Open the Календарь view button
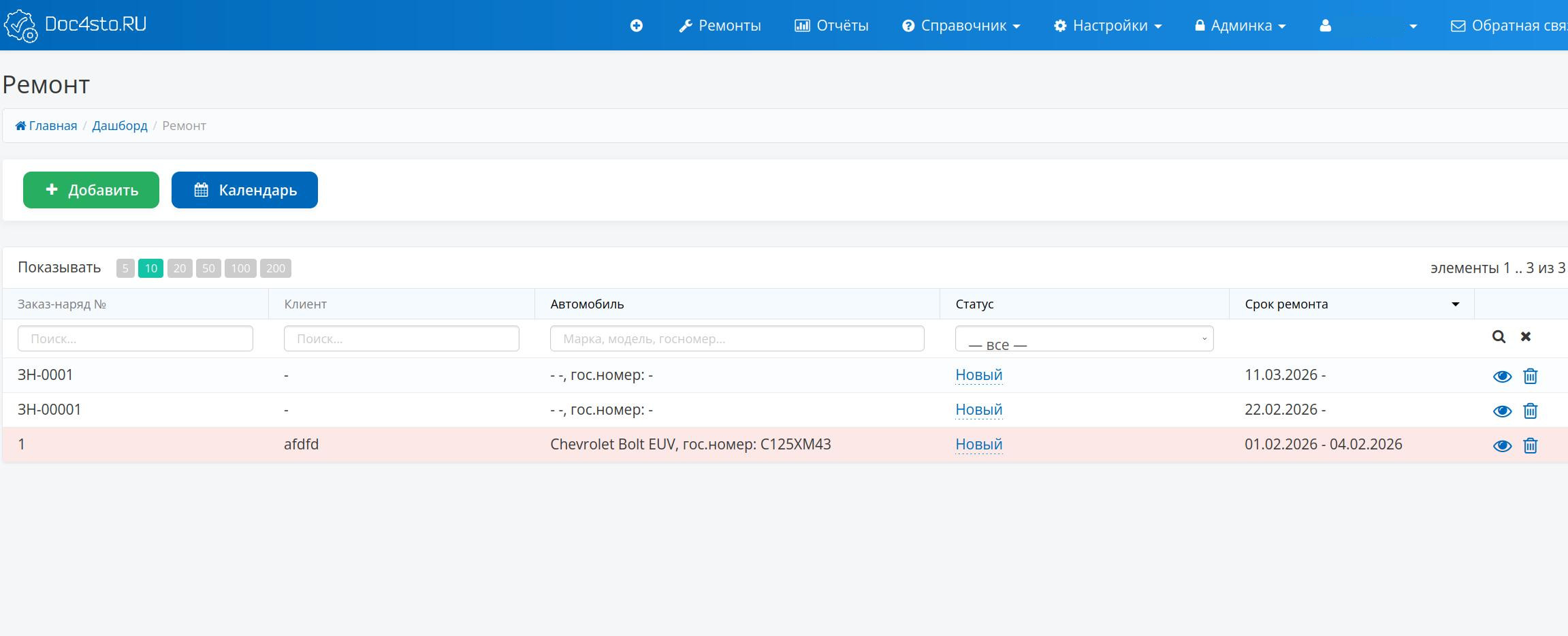Screen dimensions: 1568x636 point(244,190)
